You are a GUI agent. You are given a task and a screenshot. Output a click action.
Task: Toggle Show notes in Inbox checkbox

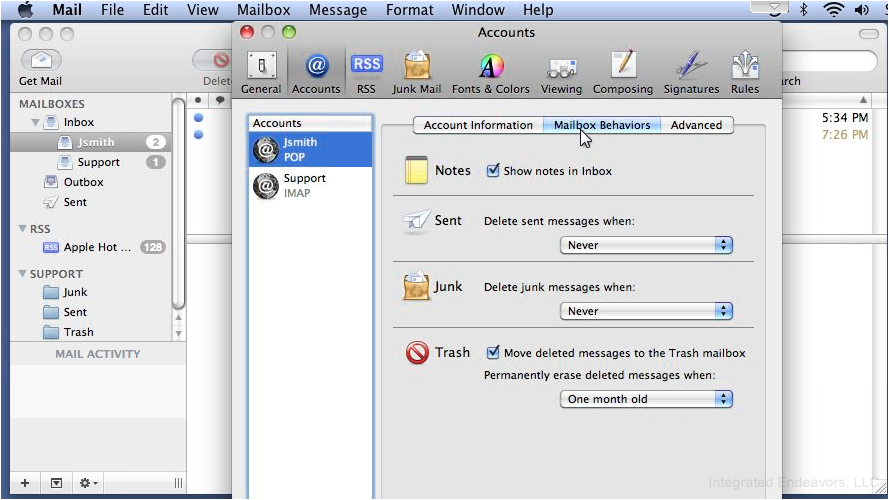493,171
